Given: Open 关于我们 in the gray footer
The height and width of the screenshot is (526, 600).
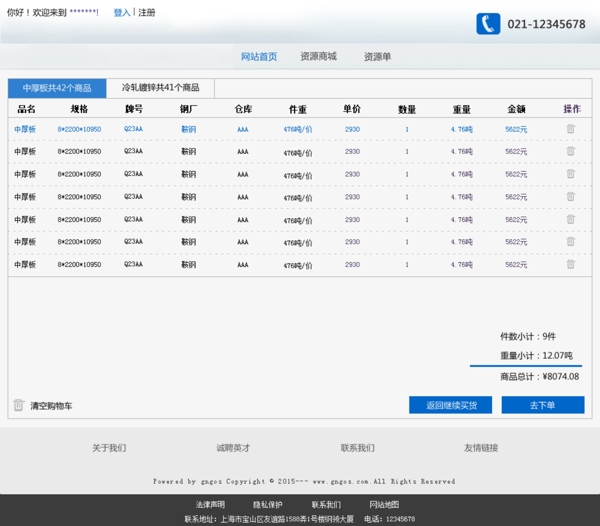Looking at the screenshot, I should pyautogui.click(x=109, y=448).
